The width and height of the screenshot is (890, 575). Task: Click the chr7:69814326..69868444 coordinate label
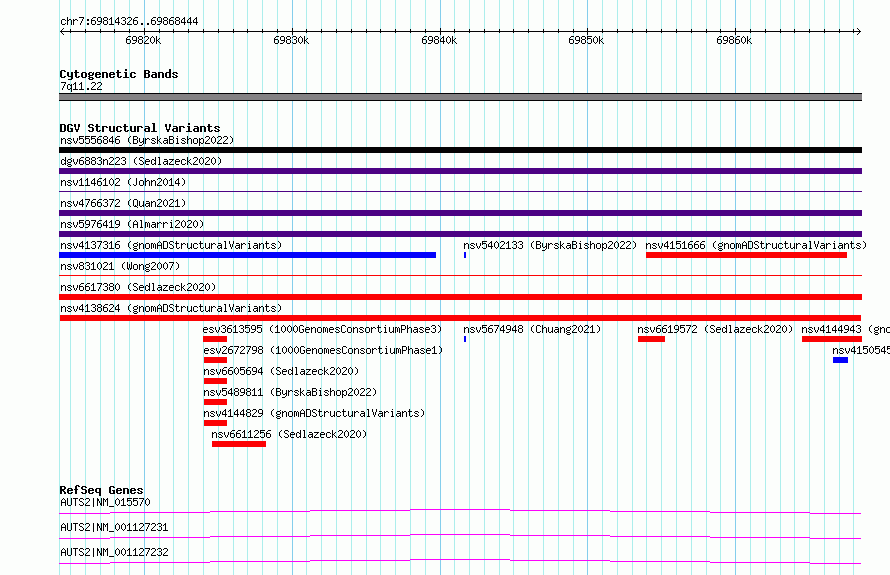coord(129,22)
